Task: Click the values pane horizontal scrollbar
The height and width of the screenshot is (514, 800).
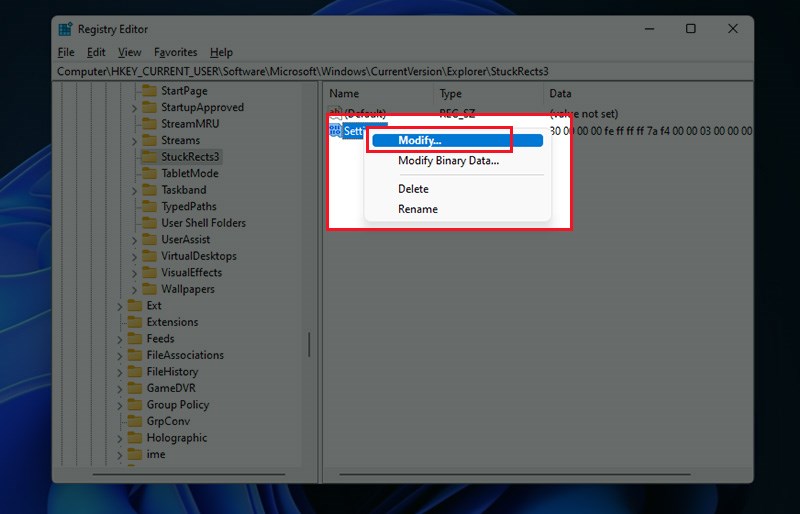Action: (x=514, y=474)
